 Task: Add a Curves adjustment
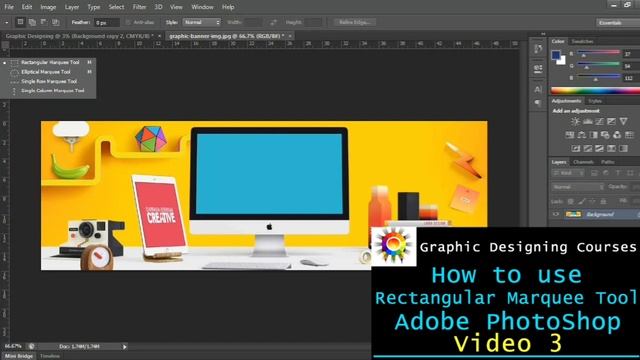[599, 121]
